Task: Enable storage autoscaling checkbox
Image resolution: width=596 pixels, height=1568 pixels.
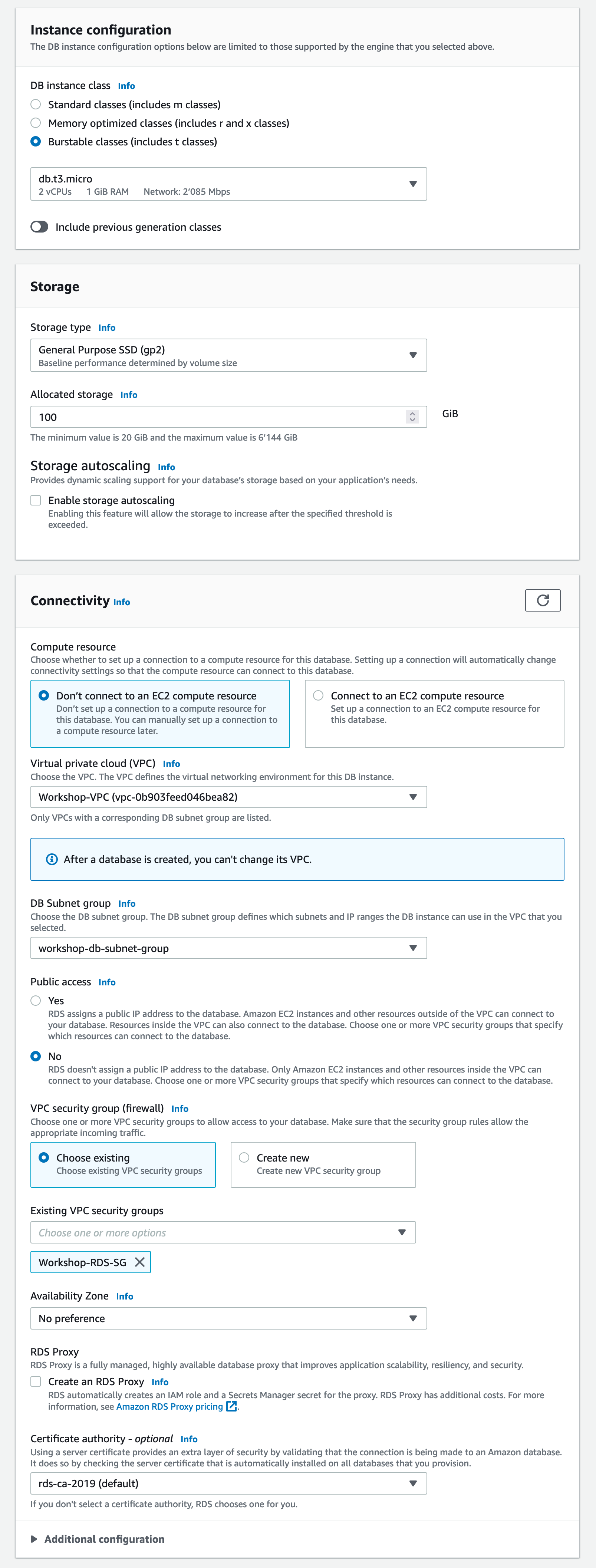Action: [x=36, y=500]
